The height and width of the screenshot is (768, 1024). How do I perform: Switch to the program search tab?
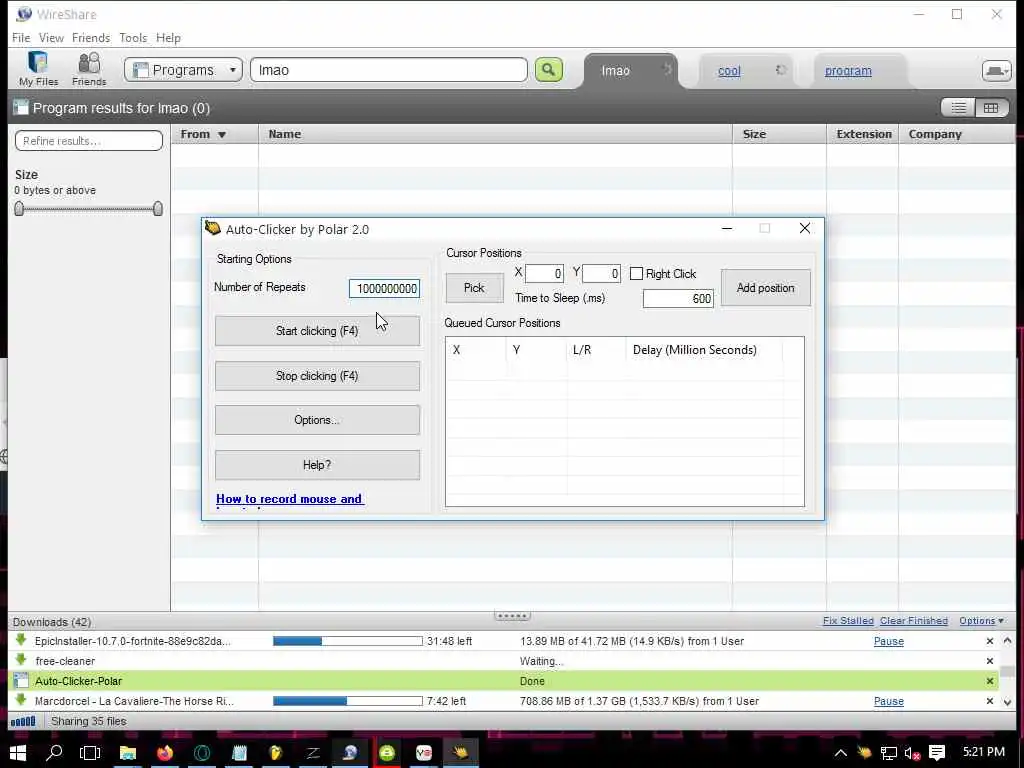(848, 71)
